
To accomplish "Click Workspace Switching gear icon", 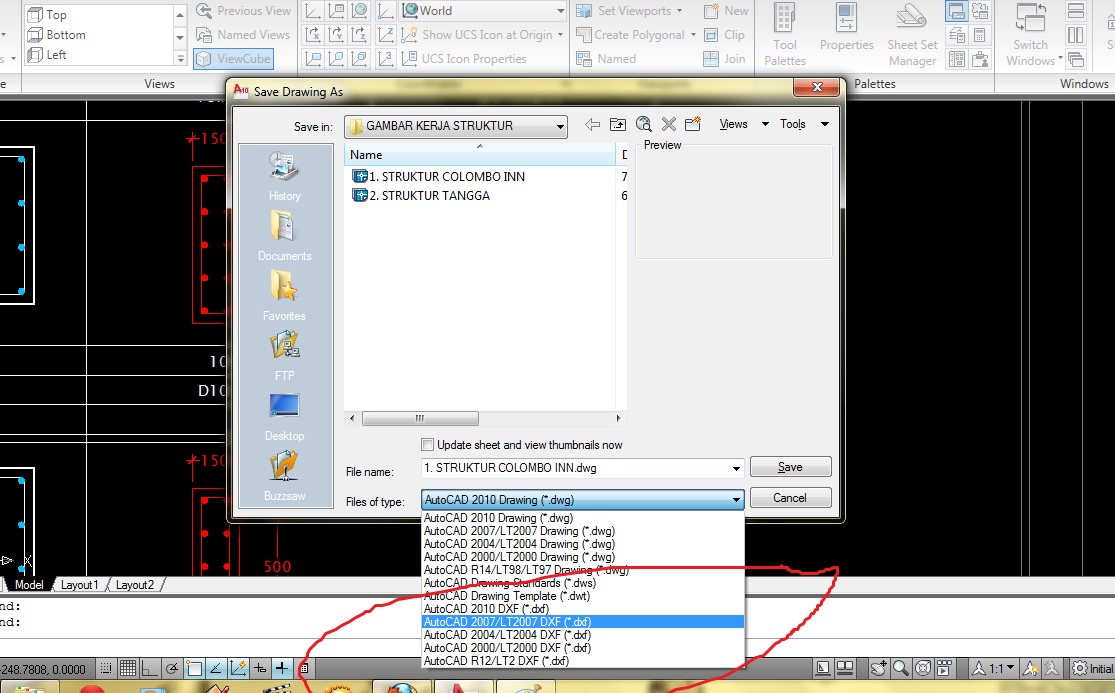I will coord(1079,668).
